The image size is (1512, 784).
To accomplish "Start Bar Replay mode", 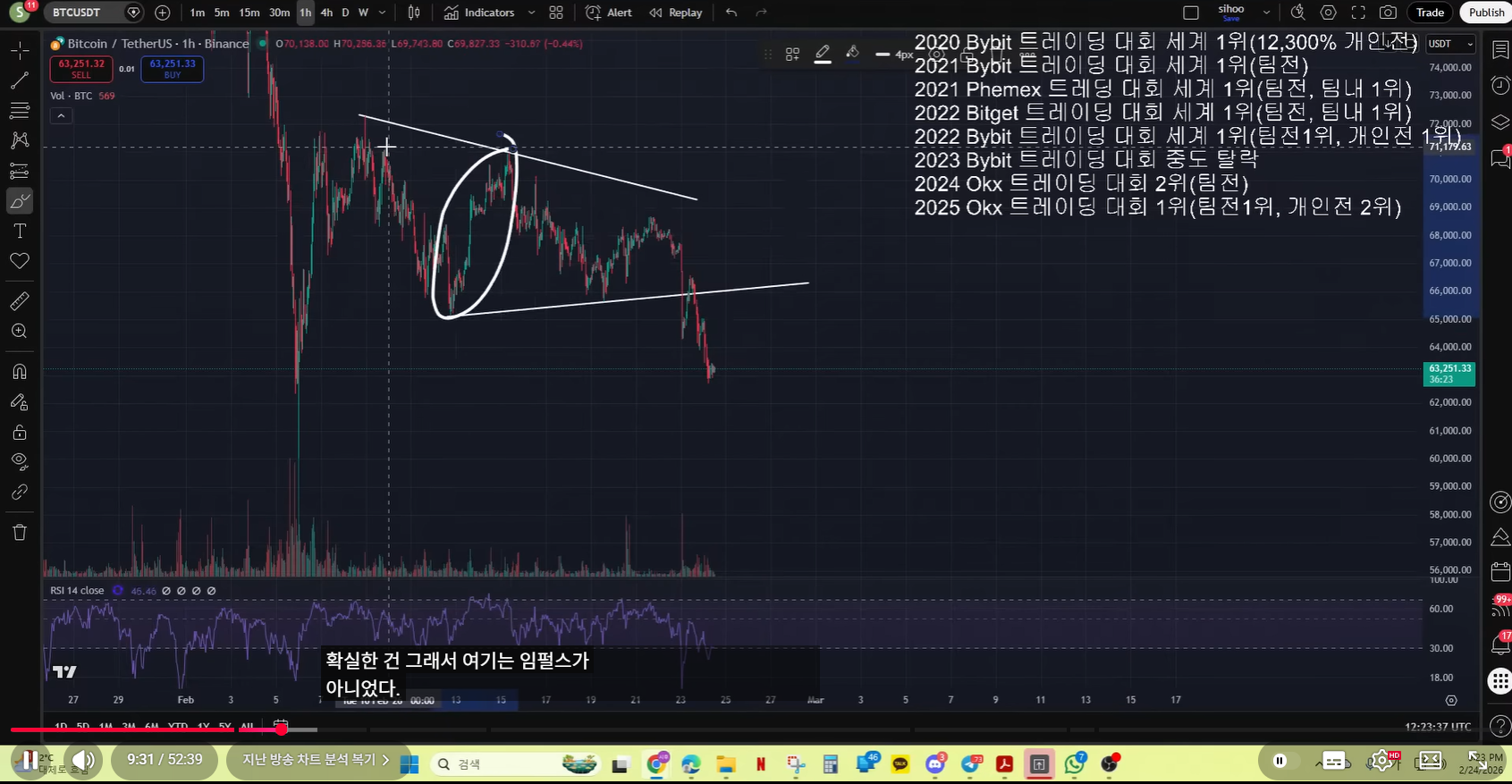I will coord(676,13).
